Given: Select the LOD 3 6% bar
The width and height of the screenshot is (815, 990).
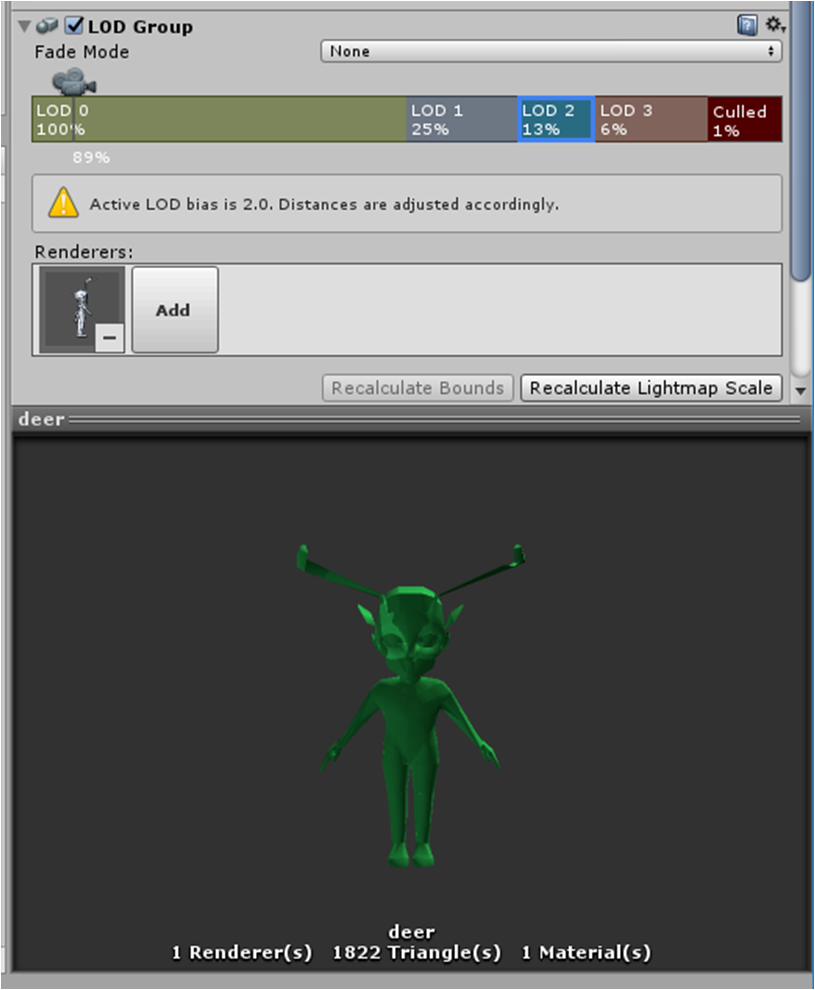Looking at the screenshot, I should coord(651,119).
